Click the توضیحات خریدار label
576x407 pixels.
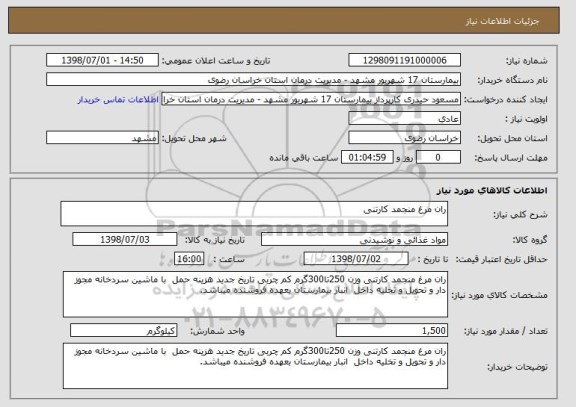[517, 367]
